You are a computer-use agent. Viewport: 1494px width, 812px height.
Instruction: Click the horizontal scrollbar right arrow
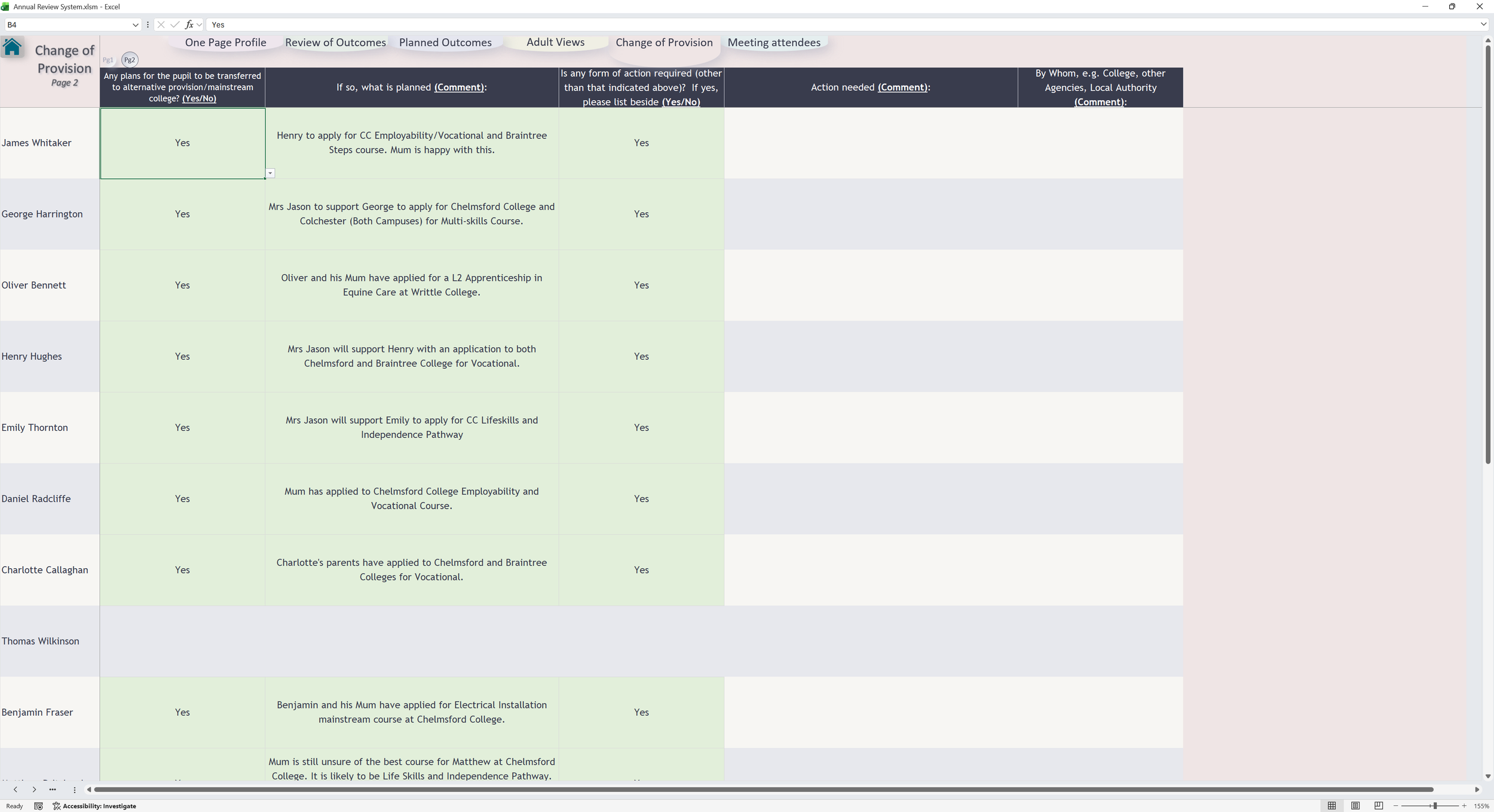pyautogui.click(x=1477, y=789)
